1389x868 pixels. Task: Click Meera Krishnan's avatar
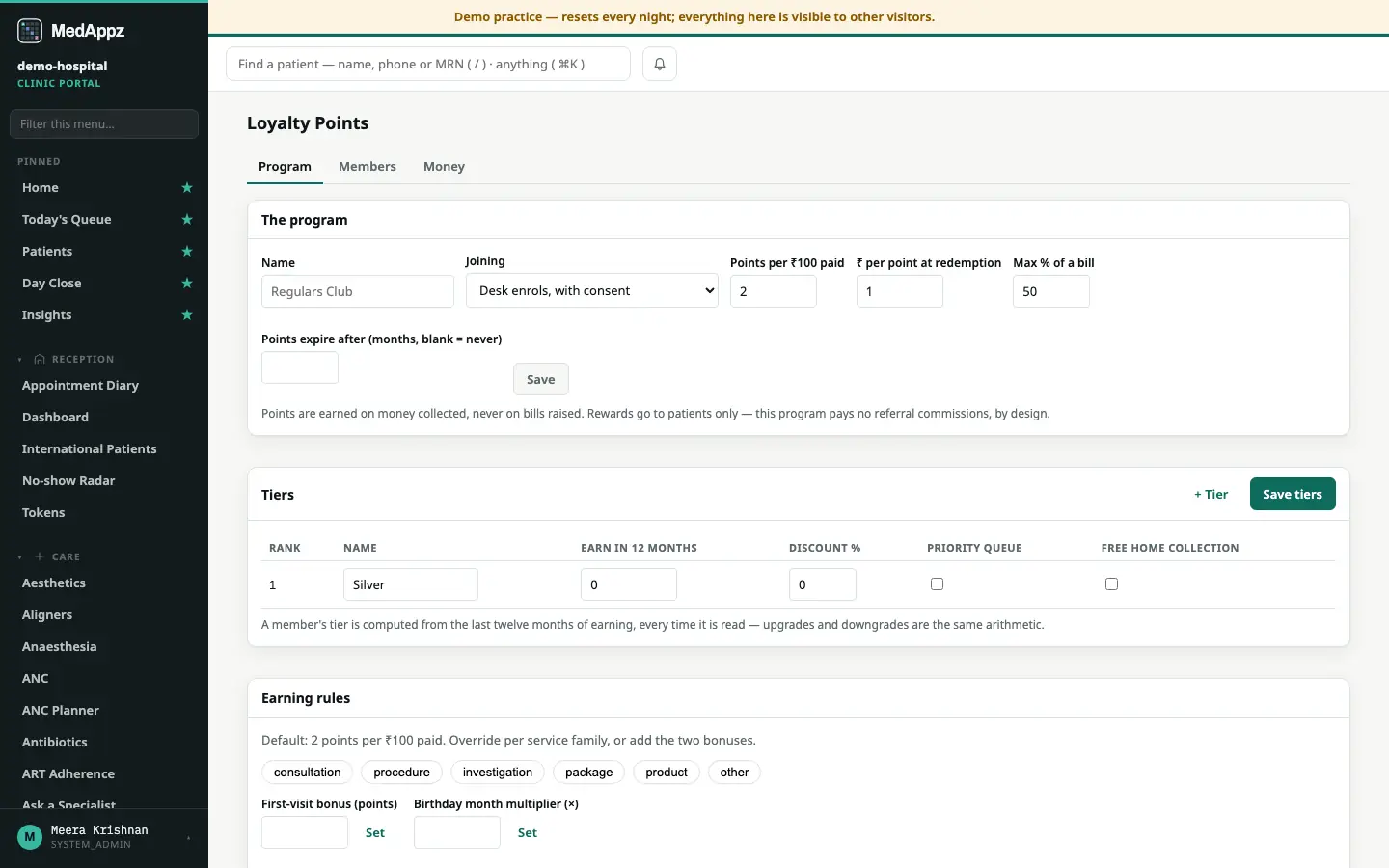click(x=30, y=837)
